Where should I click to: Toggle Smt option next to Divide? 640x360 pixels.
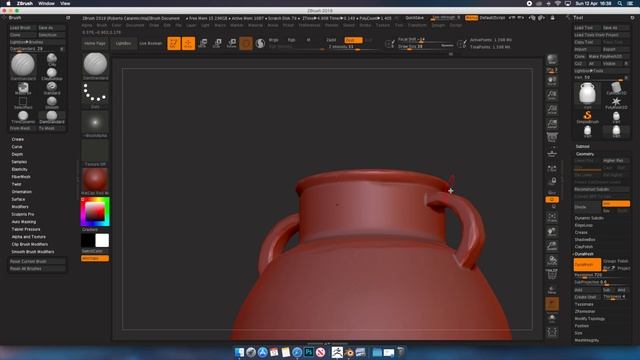(x=616, y=203)
